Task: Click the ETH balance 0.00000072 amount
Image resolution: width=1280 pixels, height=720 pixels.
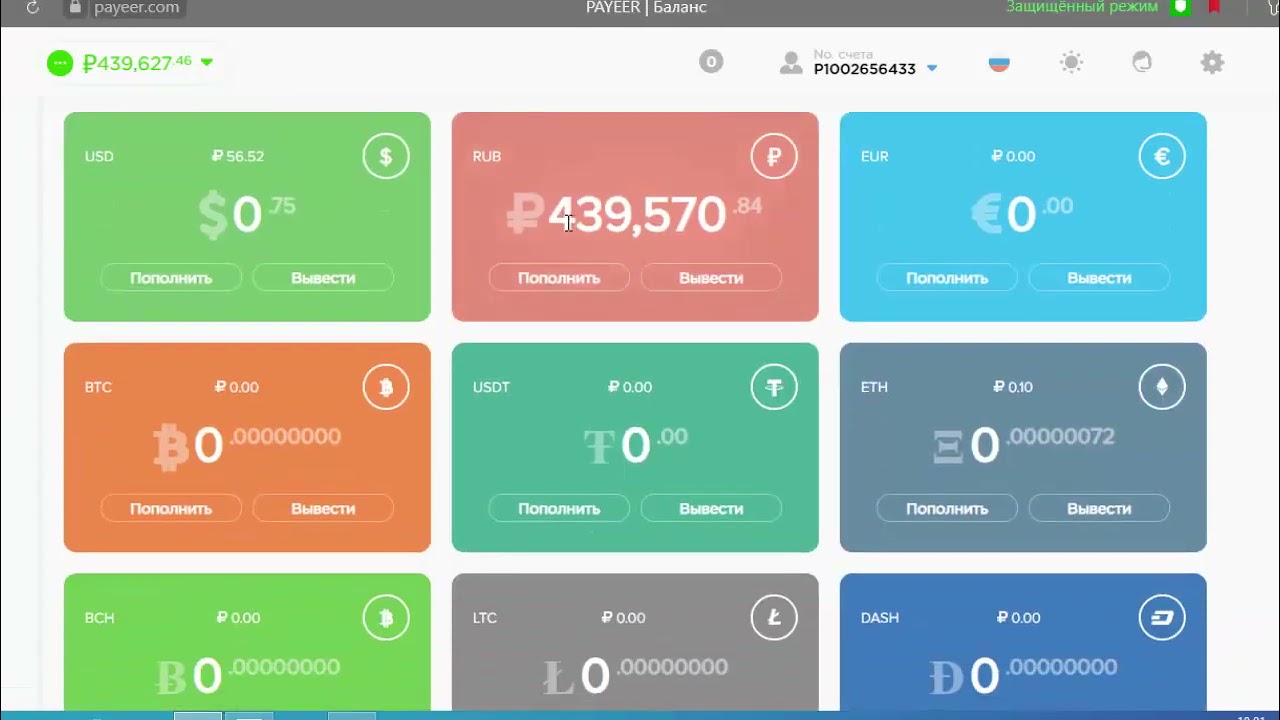Action: click(1023, 445)
